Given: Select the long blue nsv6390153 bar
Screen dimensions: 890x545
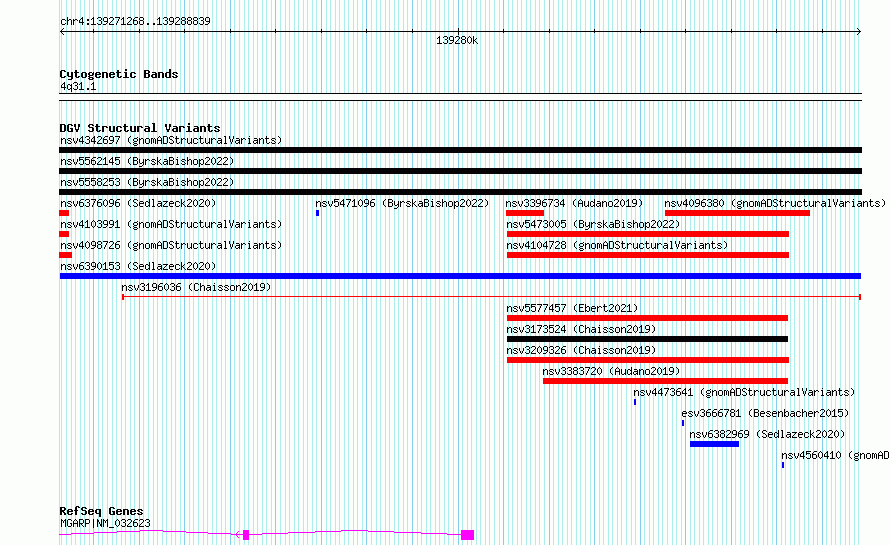Looking at the screenshot, I should tap(460, 276).
